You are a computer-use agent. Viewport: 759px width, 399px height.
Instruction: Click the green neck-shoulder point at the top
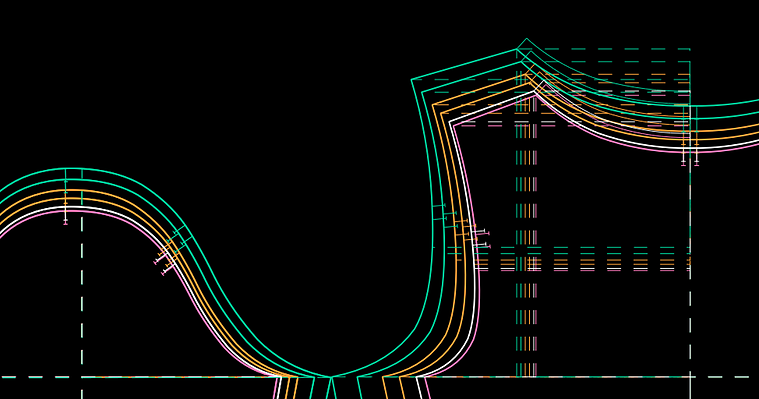[x=526, y=39]
